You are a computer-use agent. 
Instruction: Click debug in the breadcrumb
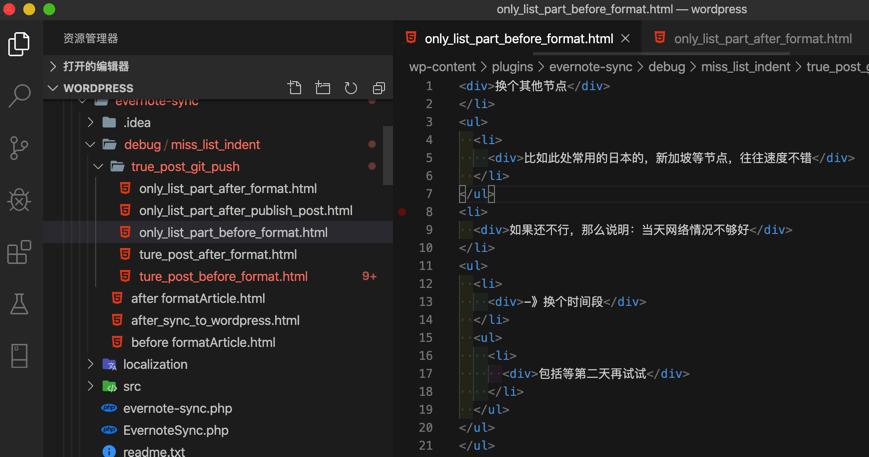[667, 67]
